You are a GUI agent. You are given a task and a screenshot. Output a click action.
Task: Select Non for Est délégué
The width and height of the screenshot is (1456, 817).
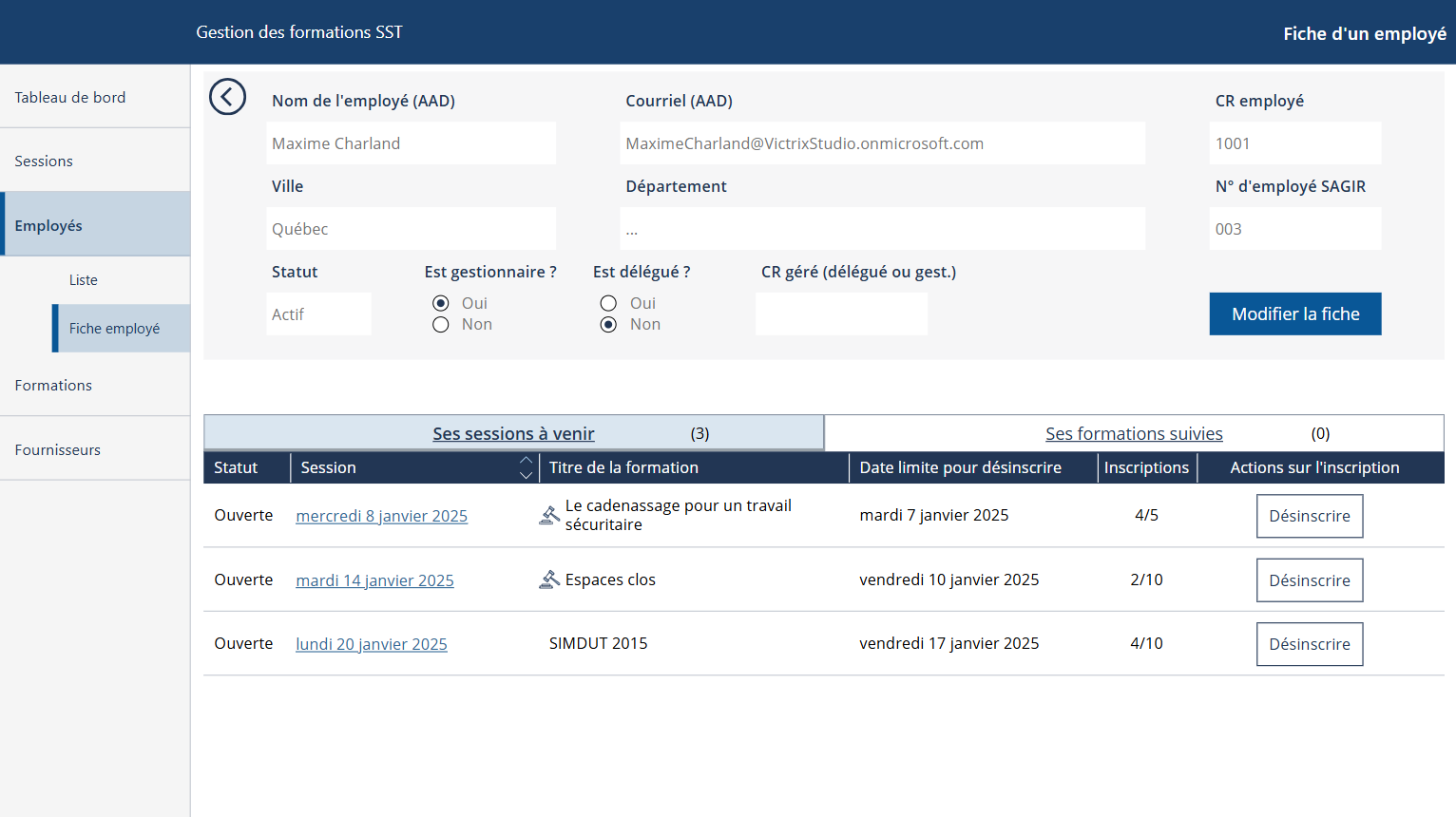[608, 325]
